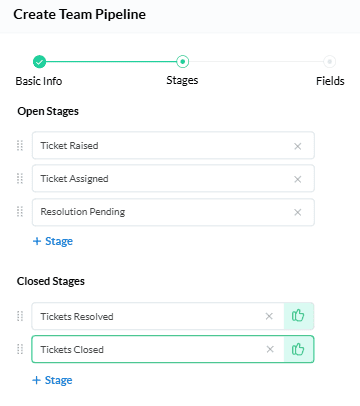Remove the Ticket Raised stage
The height and width of the screenshot is (406, 360).
298,146
